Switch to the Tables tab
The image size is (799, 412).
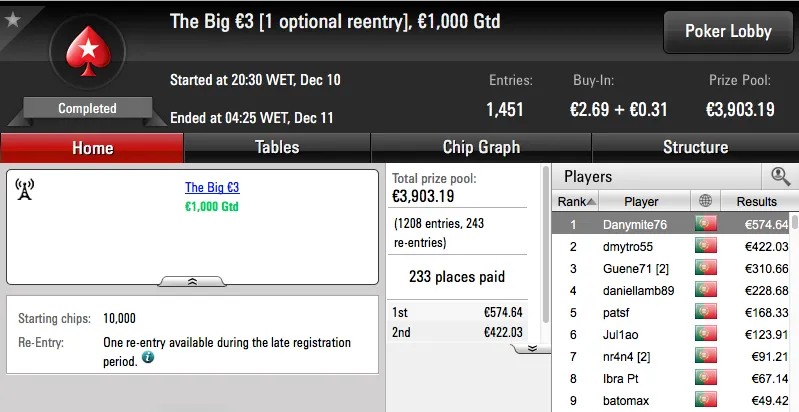[277, 147]
